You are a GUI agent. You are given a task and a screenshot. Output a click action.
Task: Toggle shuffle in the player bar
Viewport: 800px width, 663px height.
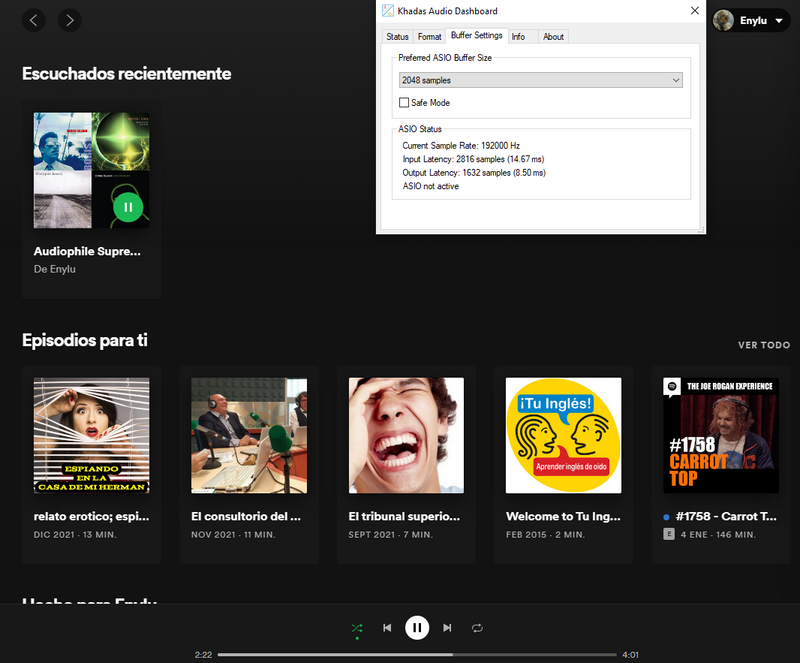(357, 628)
